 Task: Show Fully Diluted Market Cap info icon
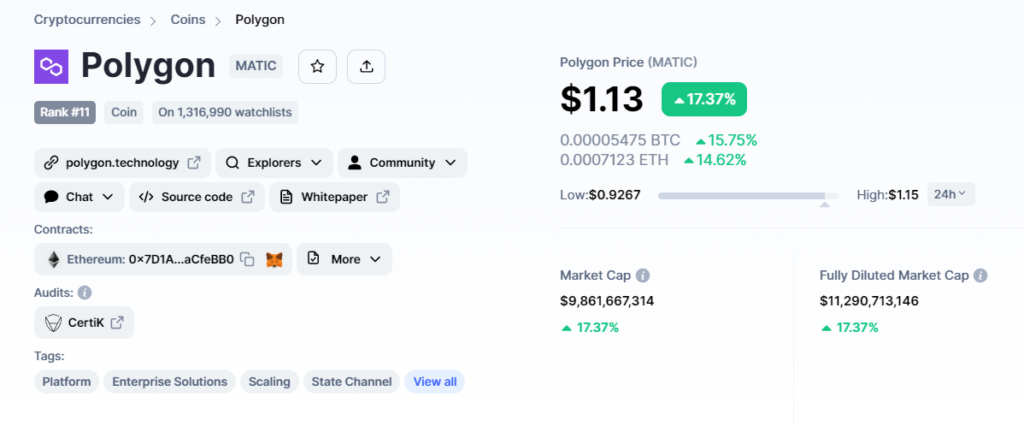(980, 276)
